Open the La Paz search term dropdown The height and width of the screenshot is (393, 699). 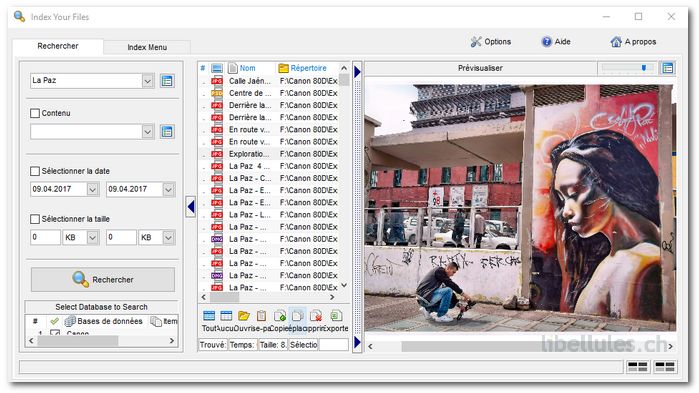pyautogui.click(x=148, y=81)
